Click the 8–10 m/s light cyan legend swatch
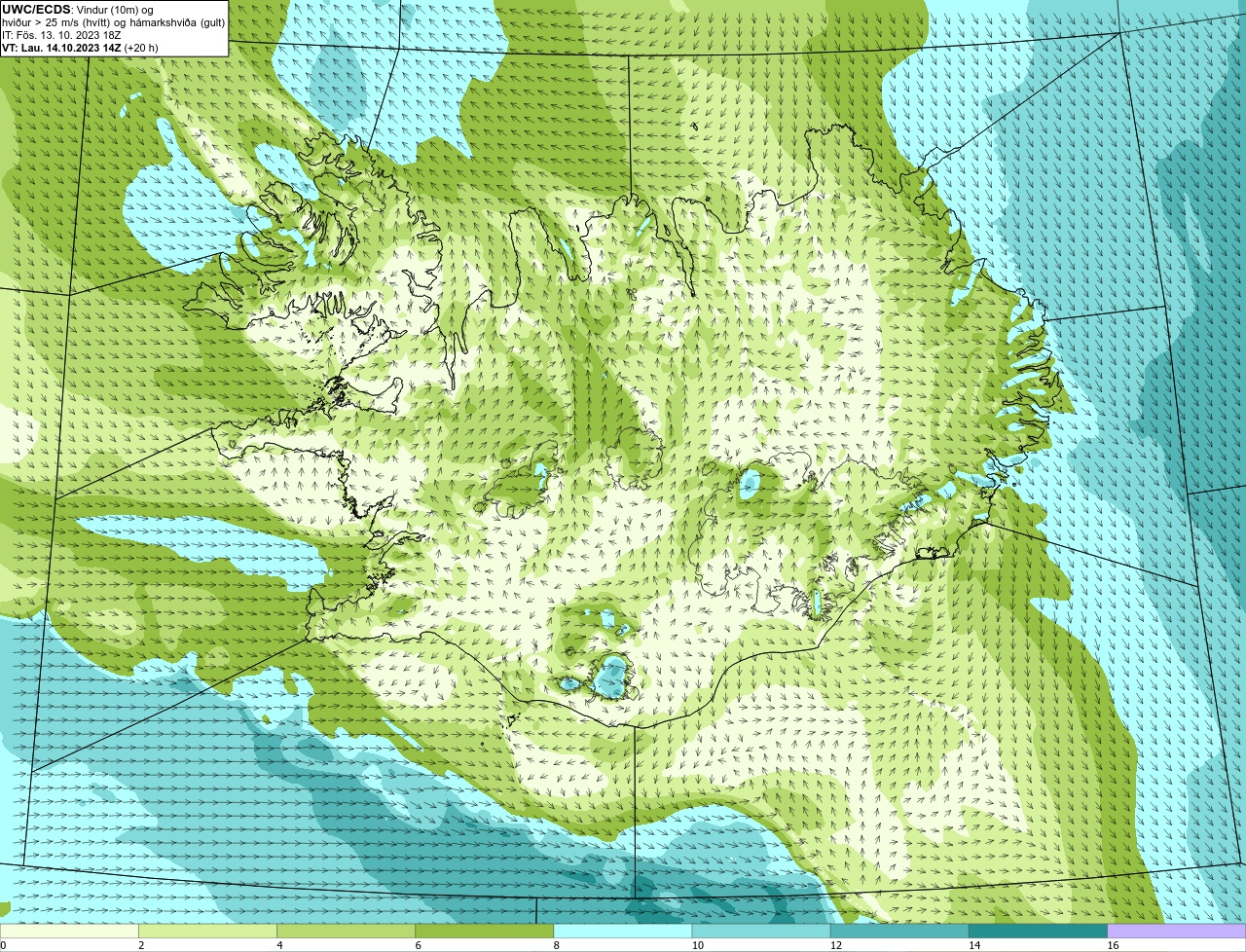Screen dimensions: 1246x952 tap(623, 932)
